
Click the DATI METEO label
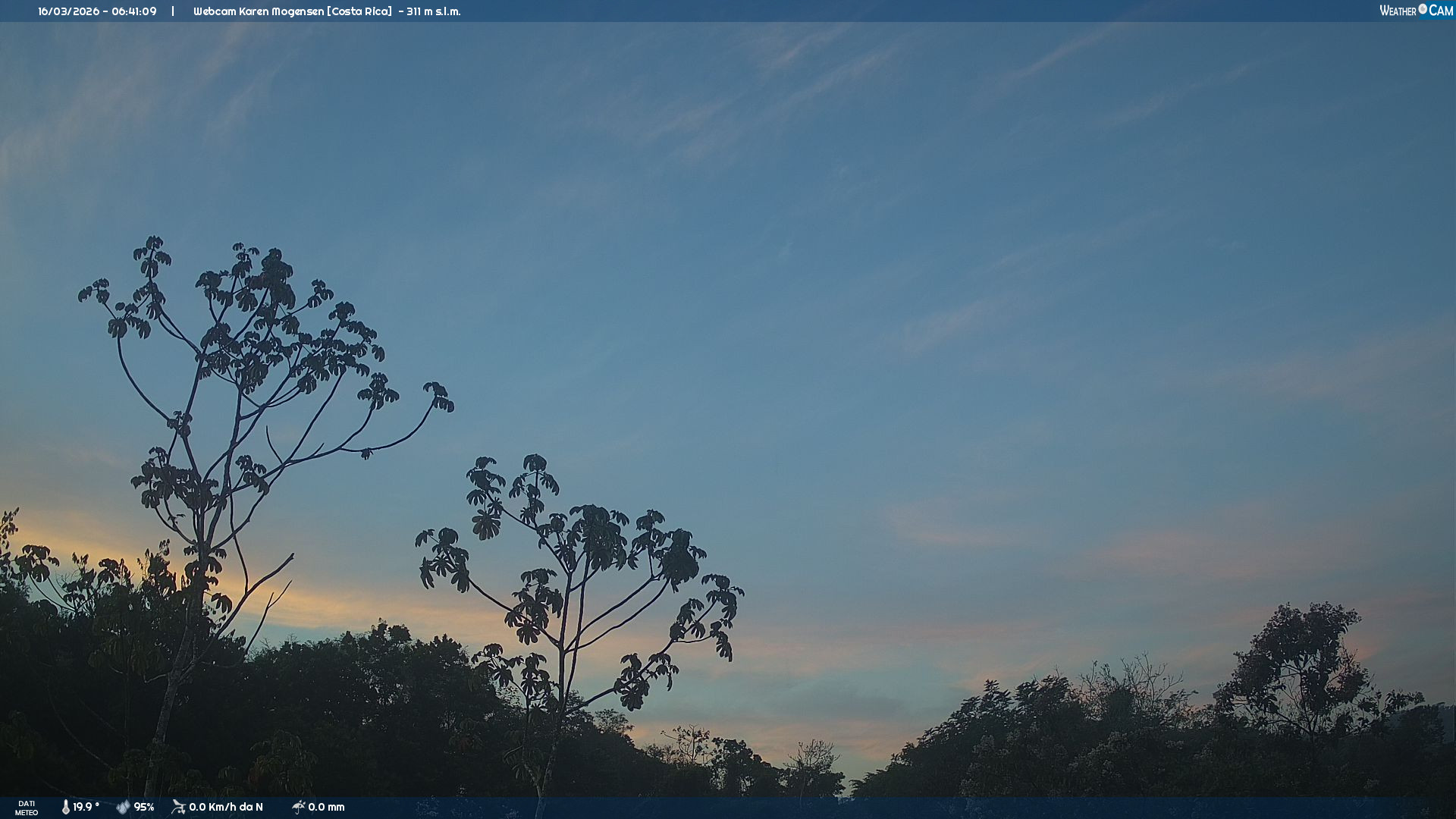tap(27, 808)
